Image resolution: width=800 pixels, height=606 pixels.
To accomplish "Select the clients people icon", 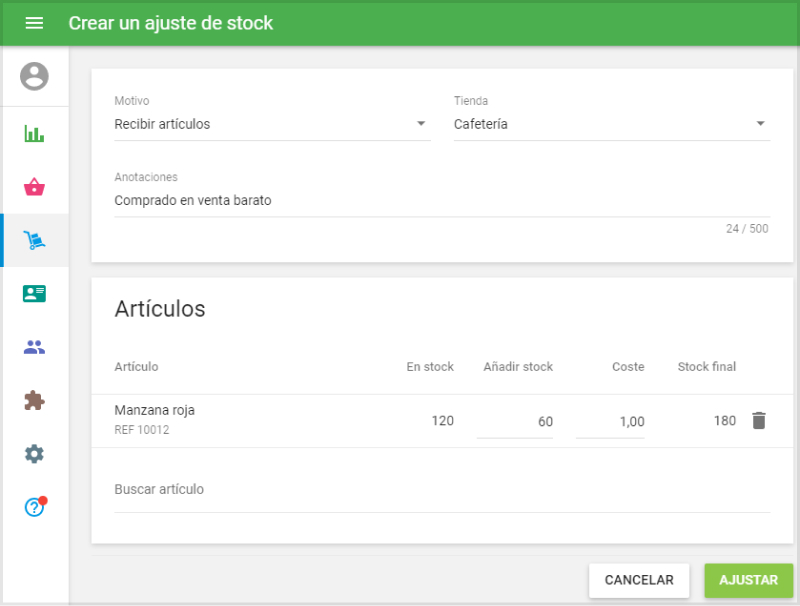I will [x=35, y=346].
